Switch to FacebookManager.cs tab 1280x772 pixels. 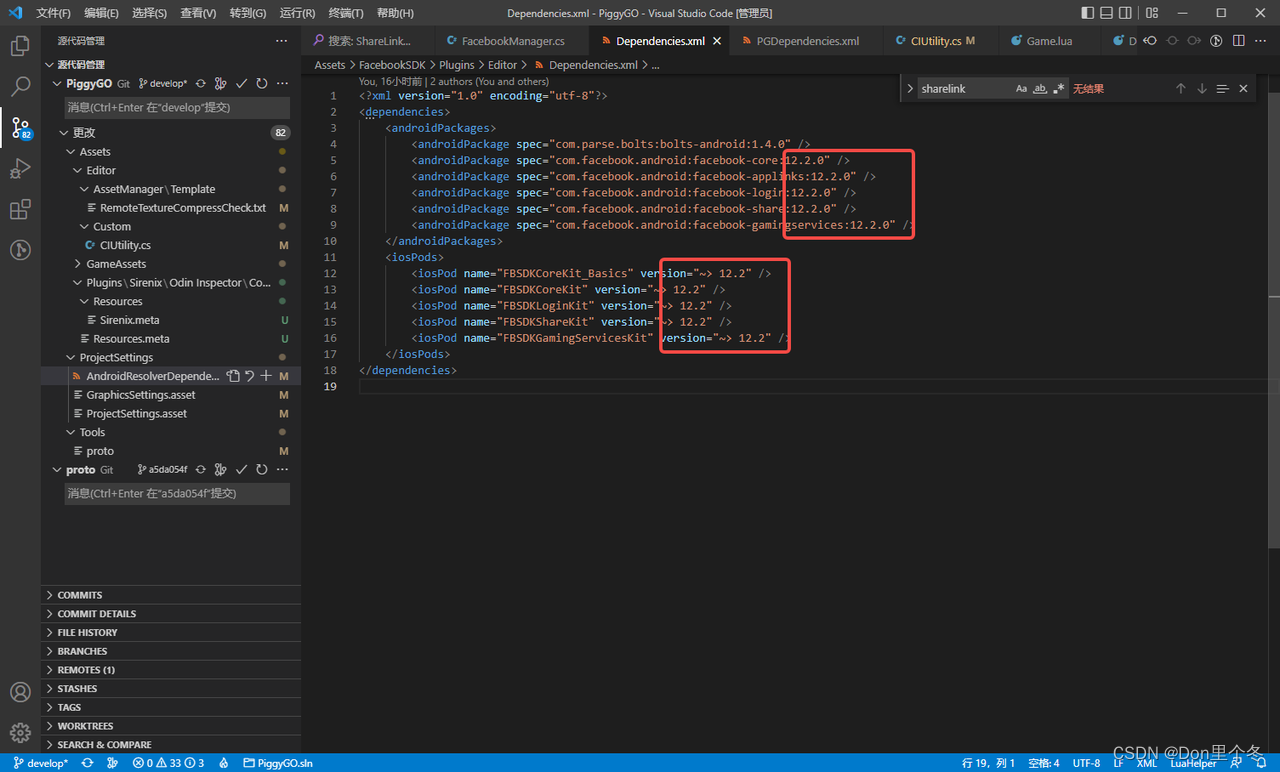coord(513,41)
